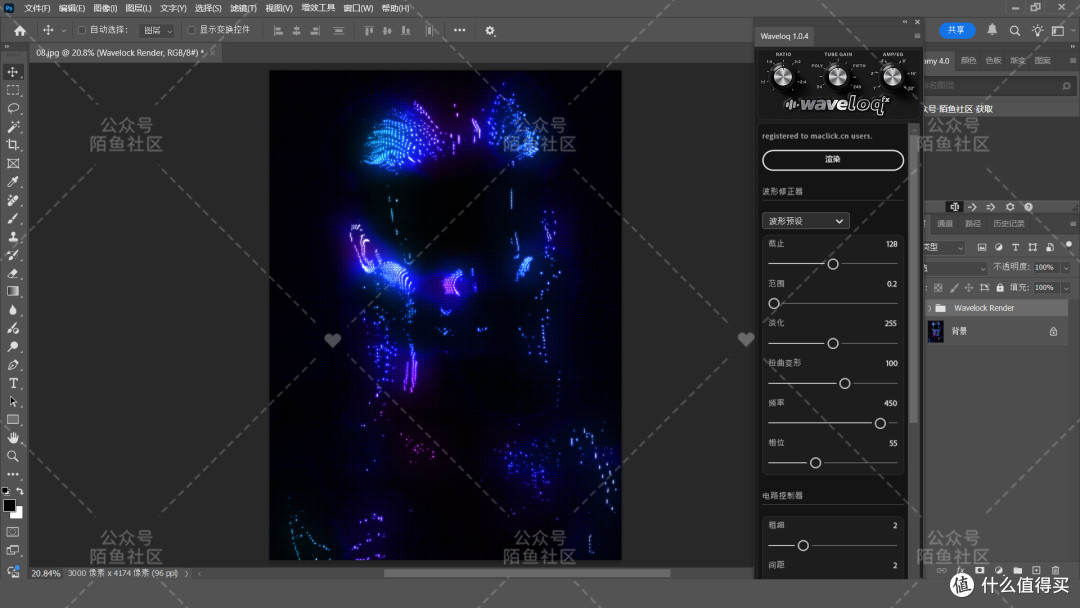Select the Eyedropper tool
This screenshot has height=608, width=1080.
tap(13, 182)
